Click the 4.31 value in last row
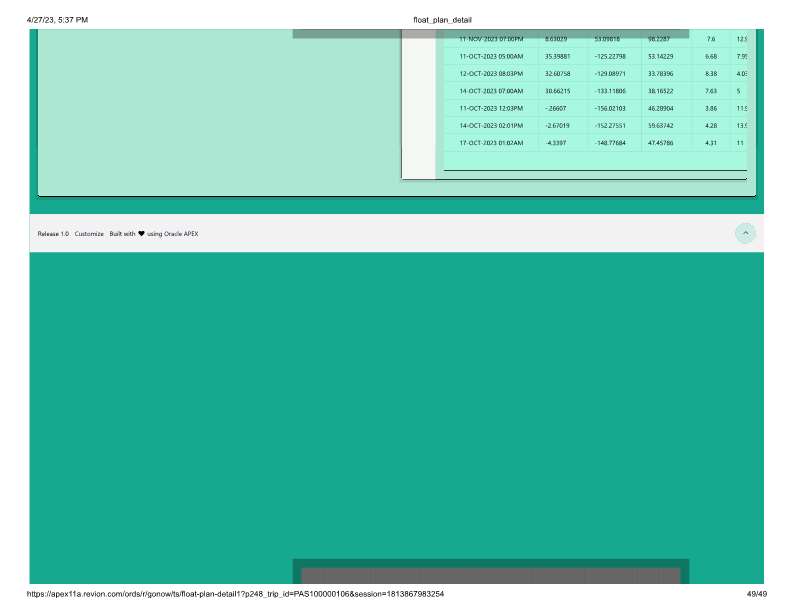Viewport: 793px width, 613px height. pyautogui.click(x=711, y=143)
